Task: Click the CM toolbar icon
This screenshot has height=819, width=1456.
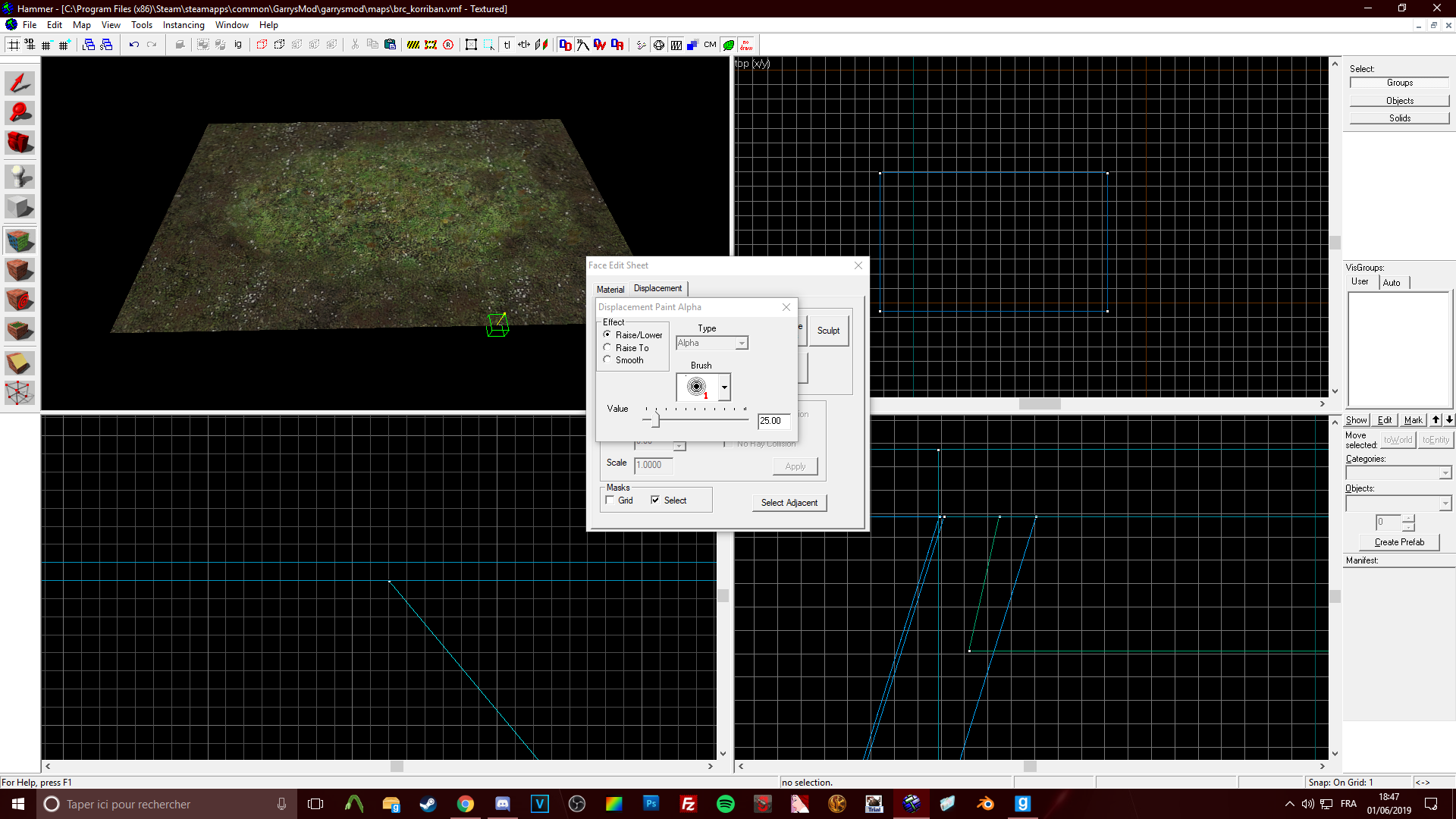Action: tap(710, 45)
